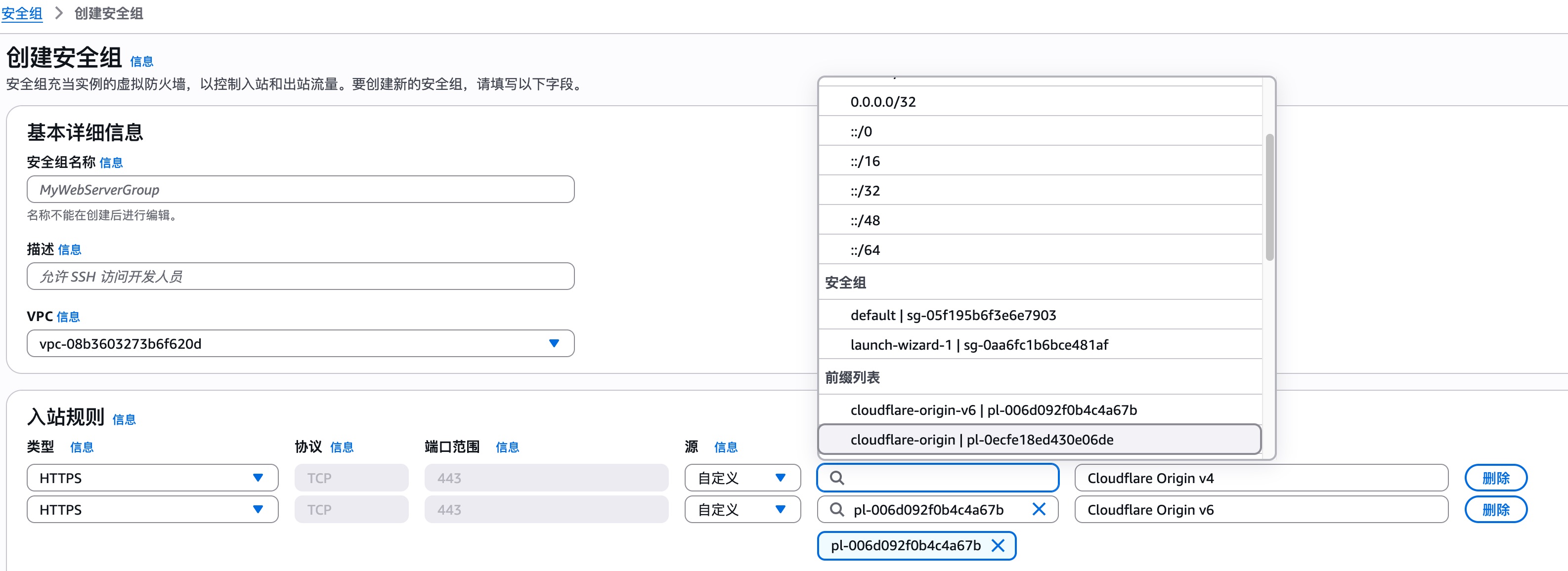The height and width of the screenshot is (571, 1568).
Task: Expand second rule HTTPS type dropdown
Action: point(152,510)
